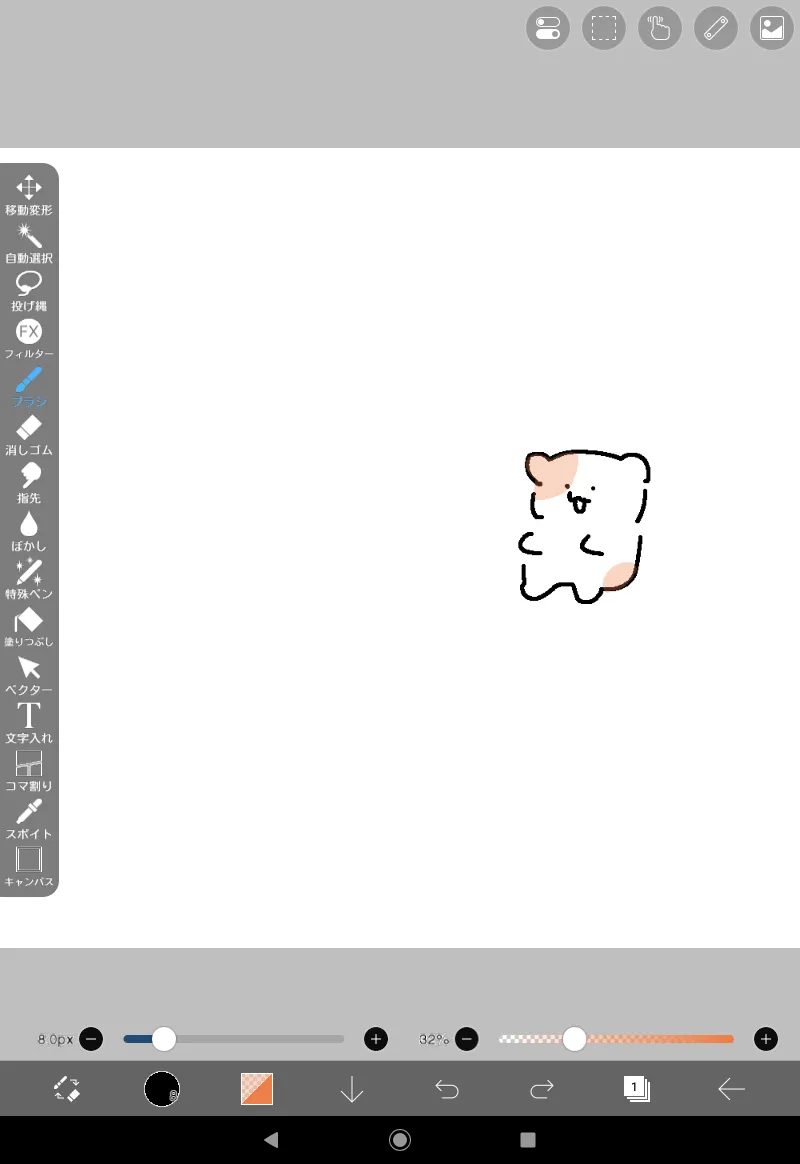Viewport: 800px width, 1164px height.
Task: Select the 消しゴム eraser tool
Action: (x=29, y=435)
